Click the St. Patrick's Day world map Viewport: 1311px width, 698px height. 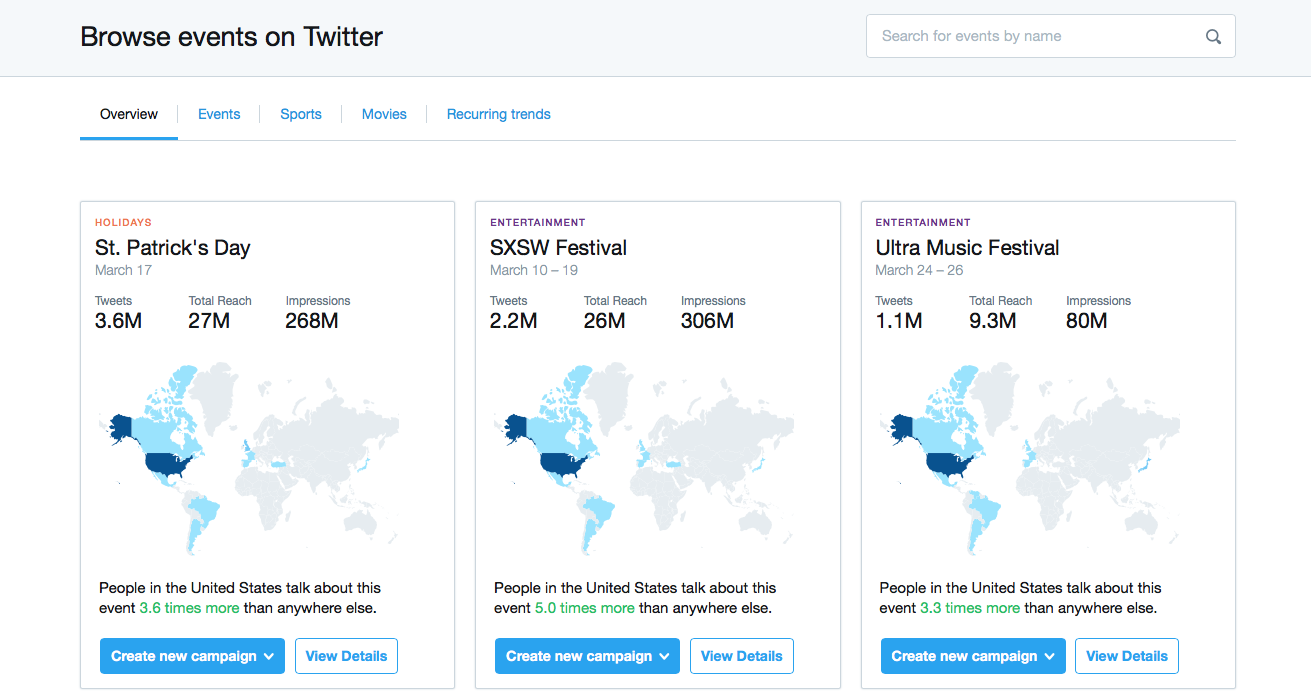[249, 459]
